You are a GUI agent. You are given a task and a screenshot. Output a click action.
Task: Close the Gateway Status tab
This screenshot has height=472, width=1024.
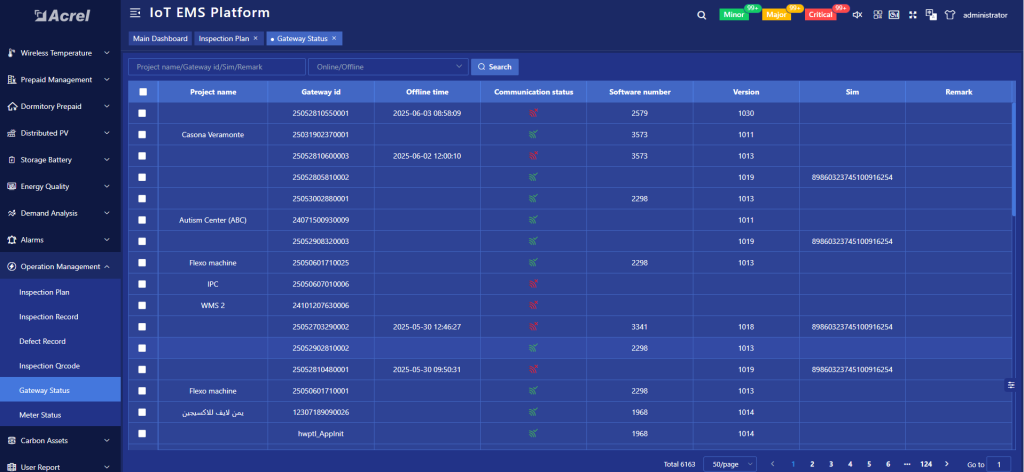pos(334,39)
